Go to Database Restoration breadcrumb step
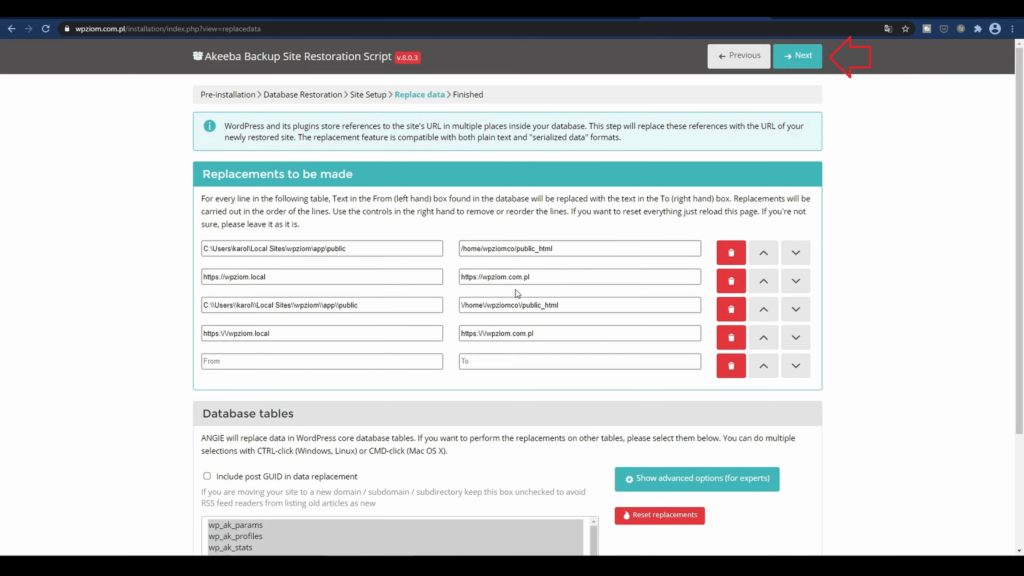The height and width of the screenshot is (576, 1024). coord(302,95)
